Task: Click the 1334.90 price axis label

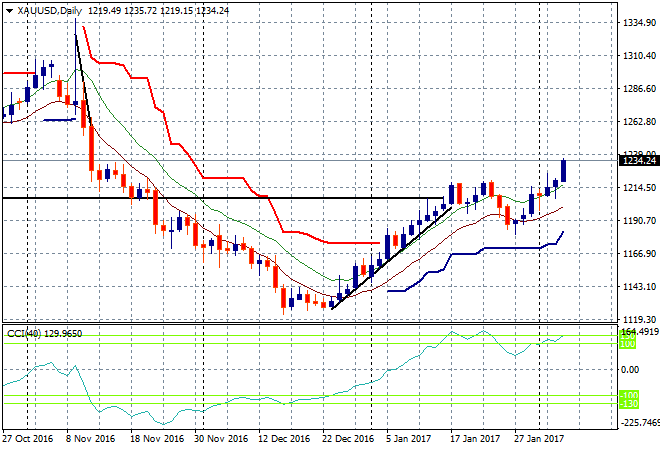Action: 639,23
